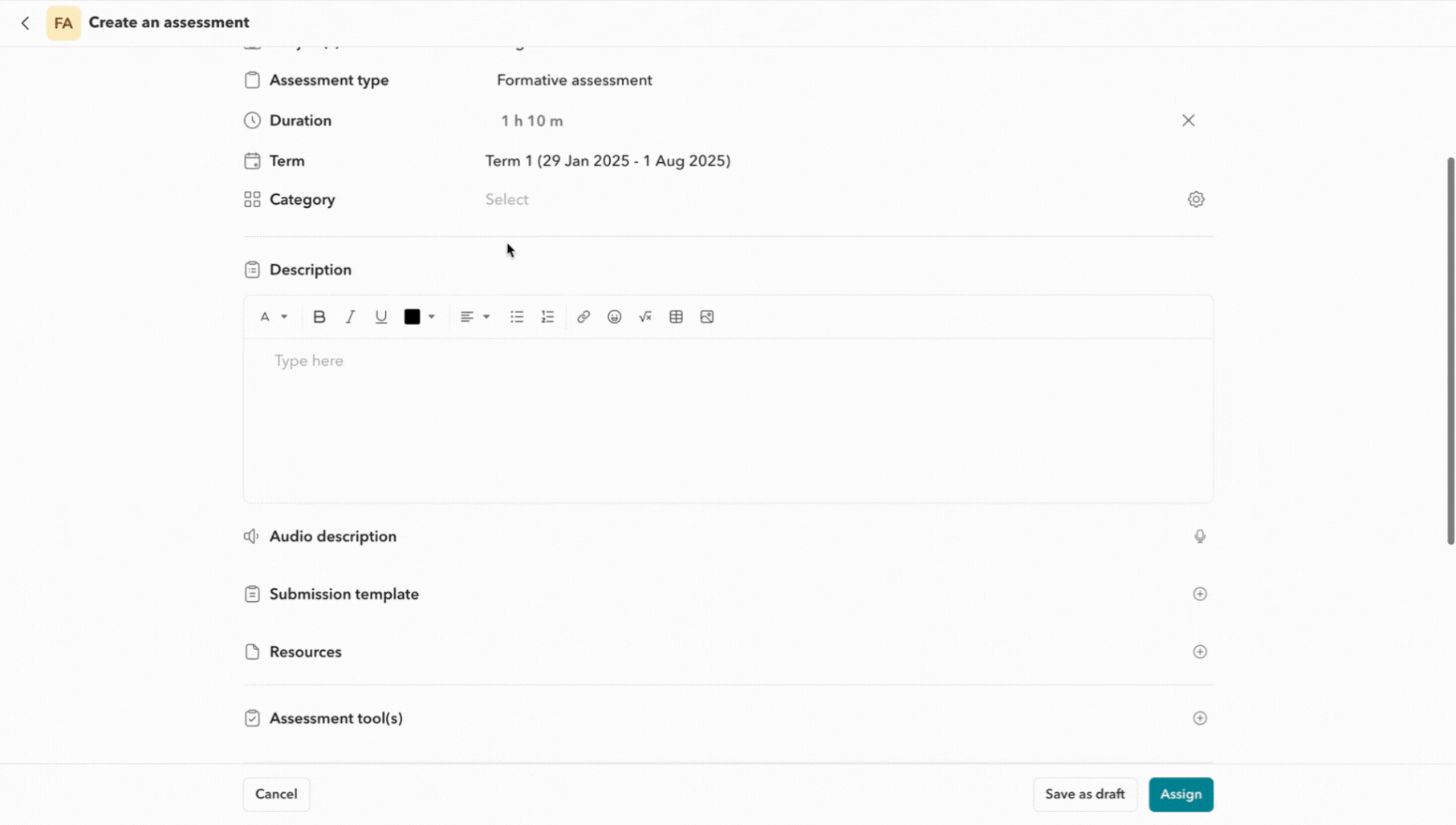The height and width of the screenshot is (825, 1456).
Task: Open the text alignment dropdown
Action: [x=474, y=316]
